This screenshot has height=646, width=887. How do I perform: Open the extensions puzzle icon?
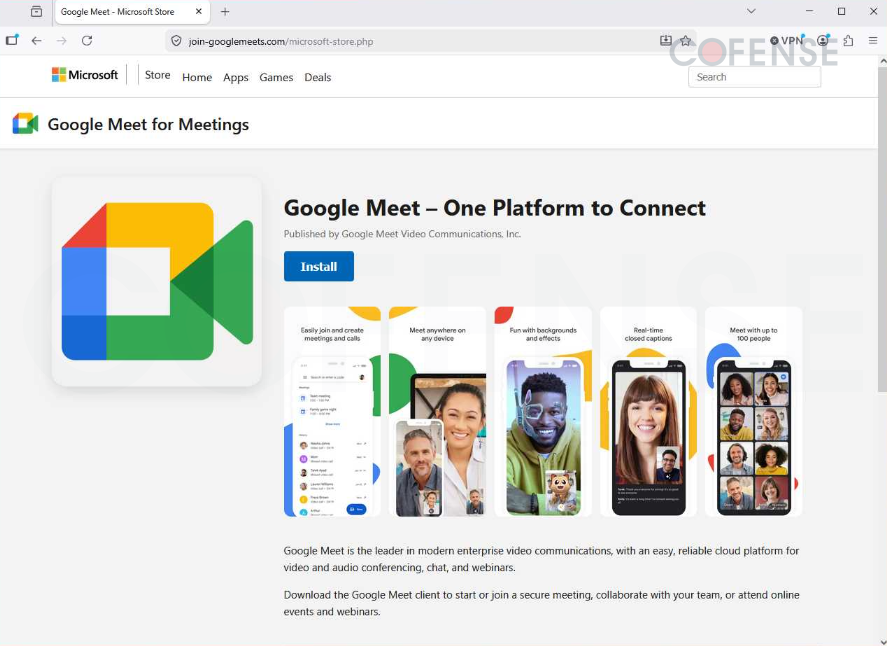click(x=848, y=41)
